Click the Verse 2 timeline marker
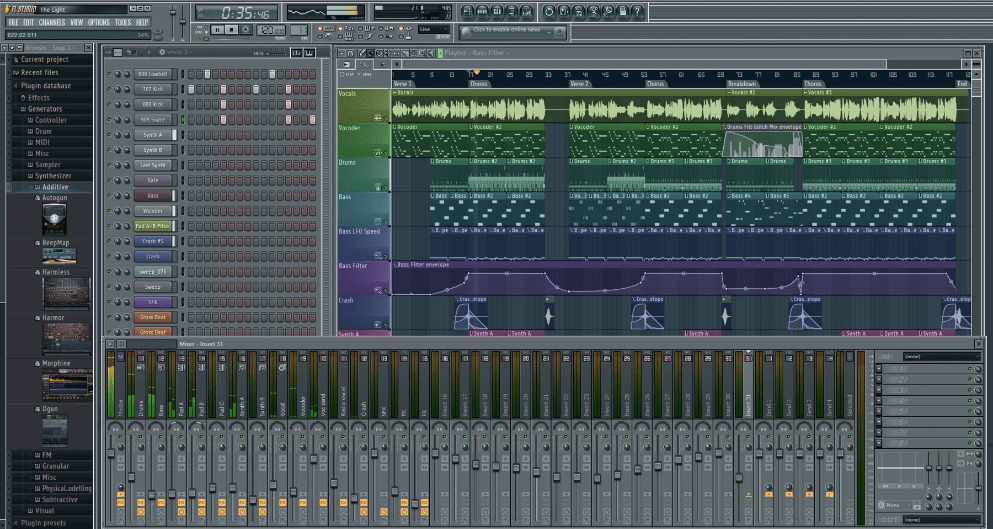This screenshot has height=529, width=993. click(x=579, y=84)
